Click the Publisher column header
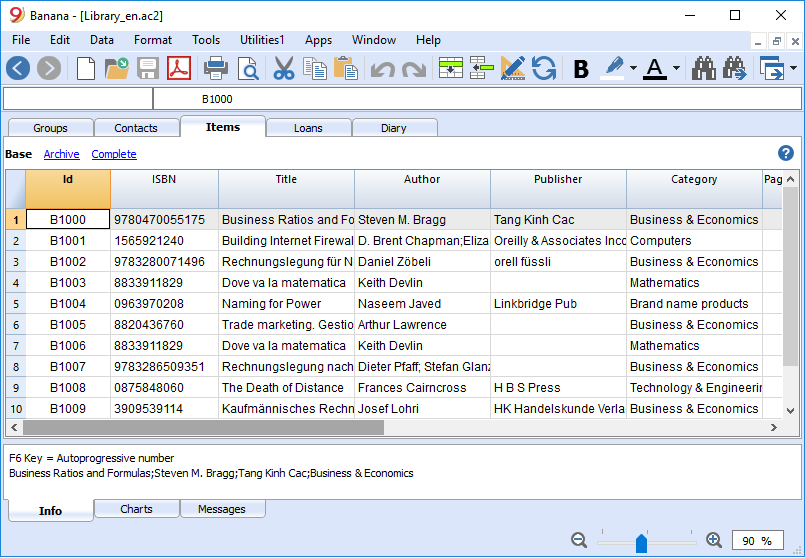 coord(558,189)
